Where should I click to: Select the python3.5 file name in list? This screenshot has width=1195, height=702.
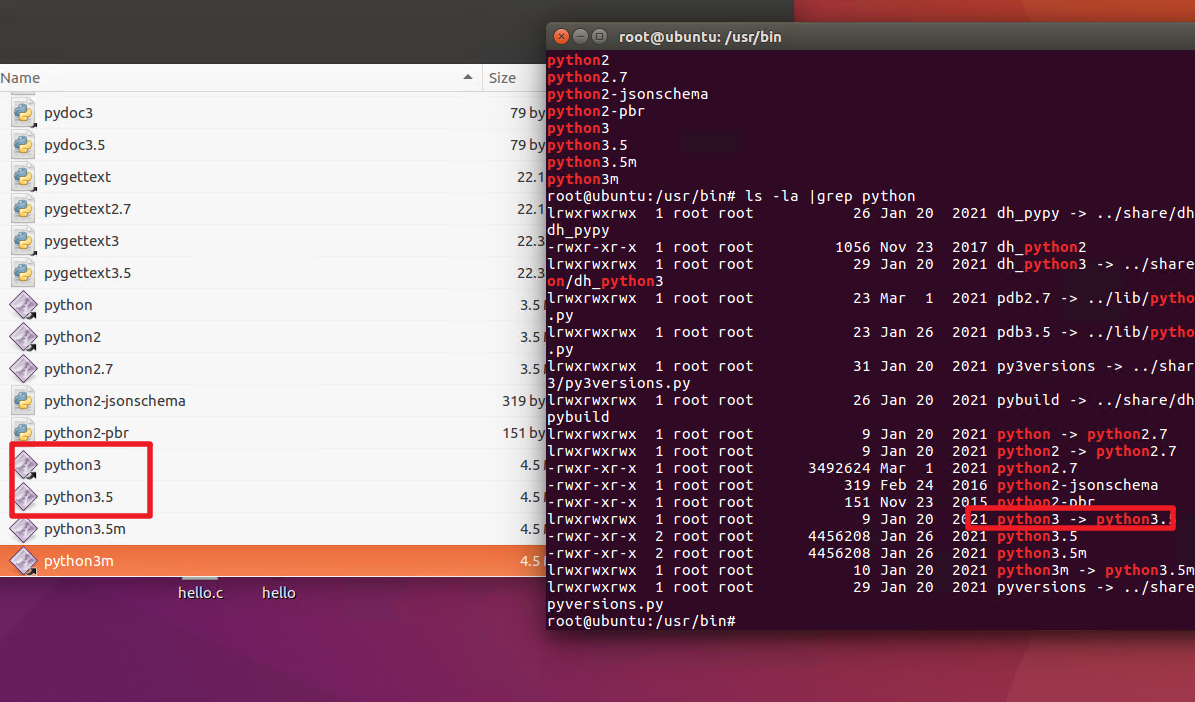coord(78,497)
